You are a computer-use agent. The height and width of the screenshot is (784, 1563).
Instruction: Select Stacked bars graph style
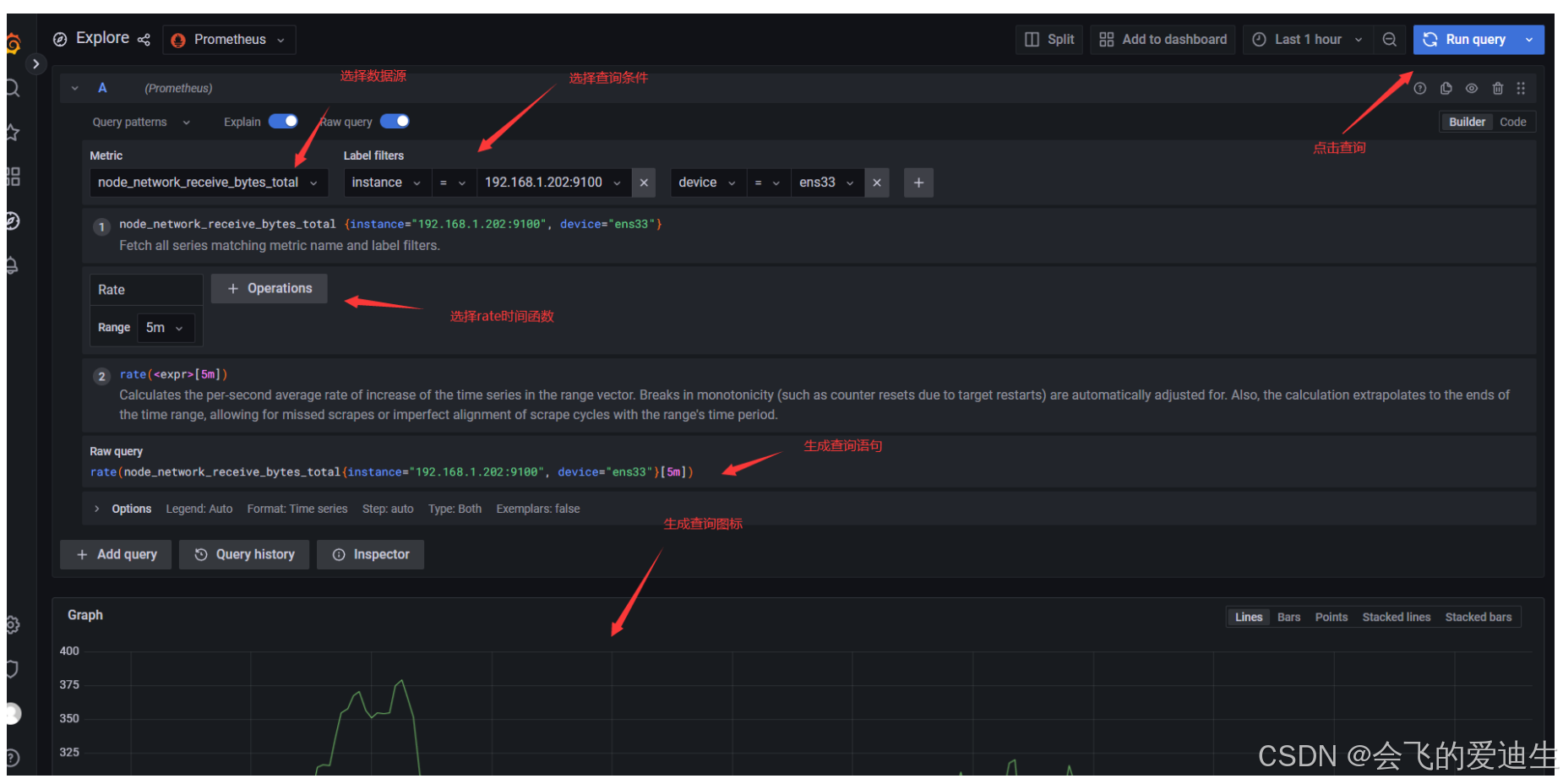(1478, 617)
